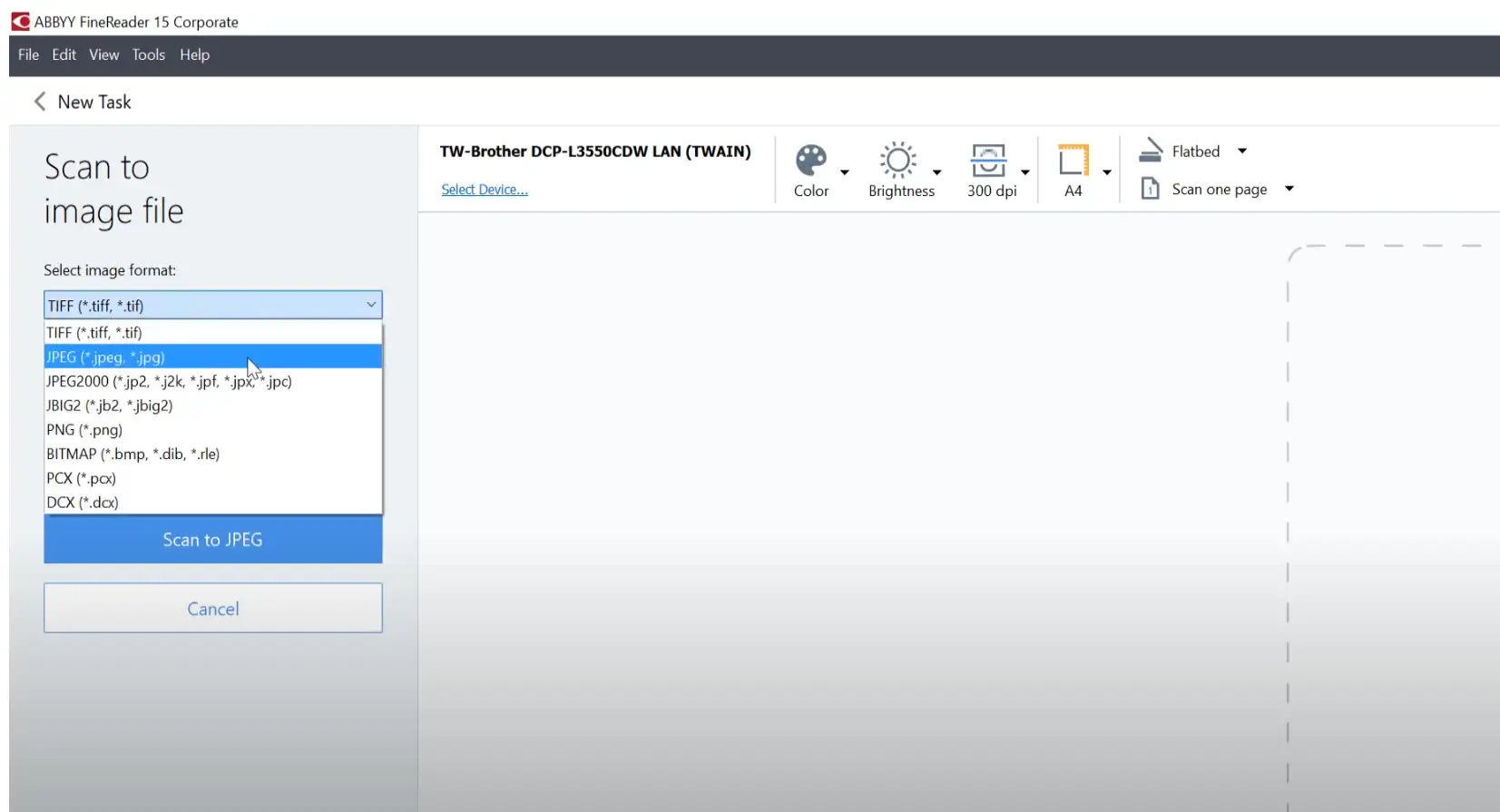Expand the Brightness dropdown arrow

[937, 172]
